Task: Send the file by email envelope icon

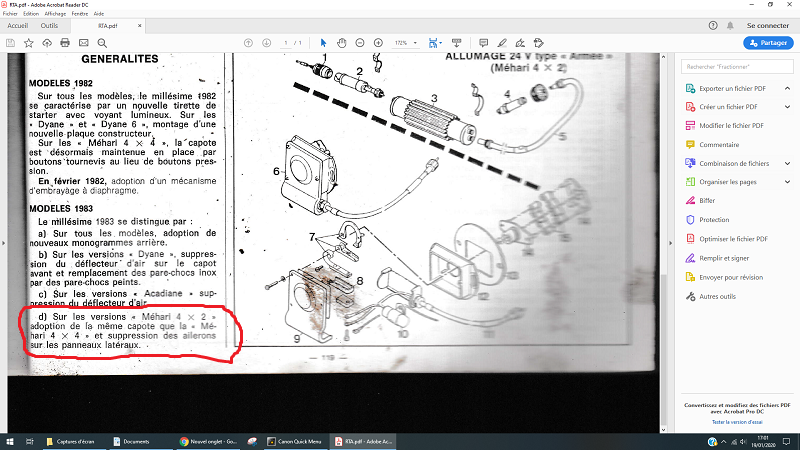Action: pos(84,43)
